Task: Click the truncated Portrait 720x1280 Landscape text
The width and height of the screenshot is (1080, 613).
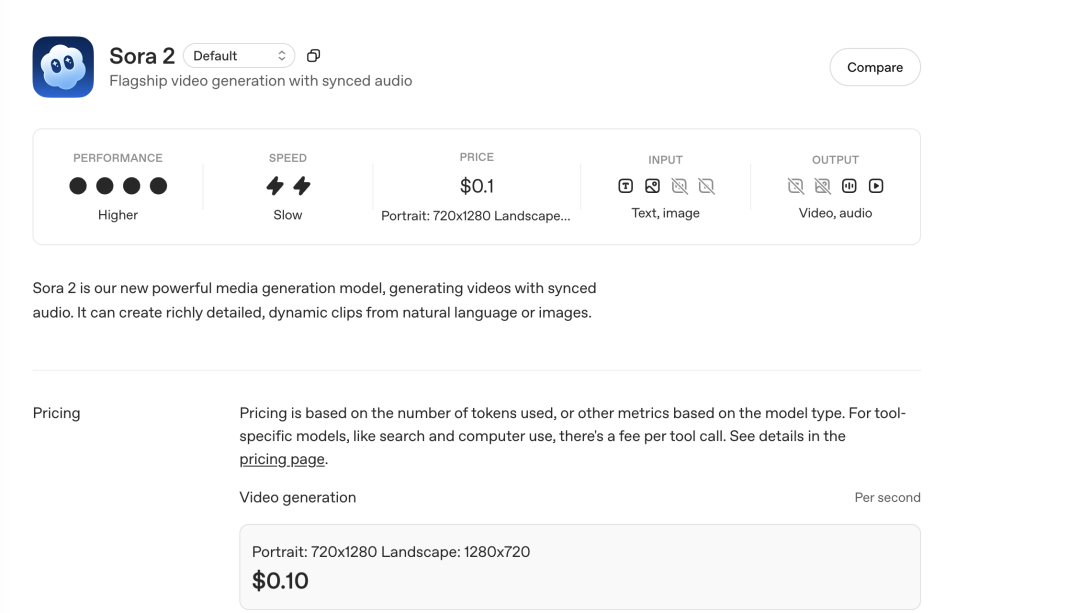Action: pyautogui.click(x=476, y=215)
